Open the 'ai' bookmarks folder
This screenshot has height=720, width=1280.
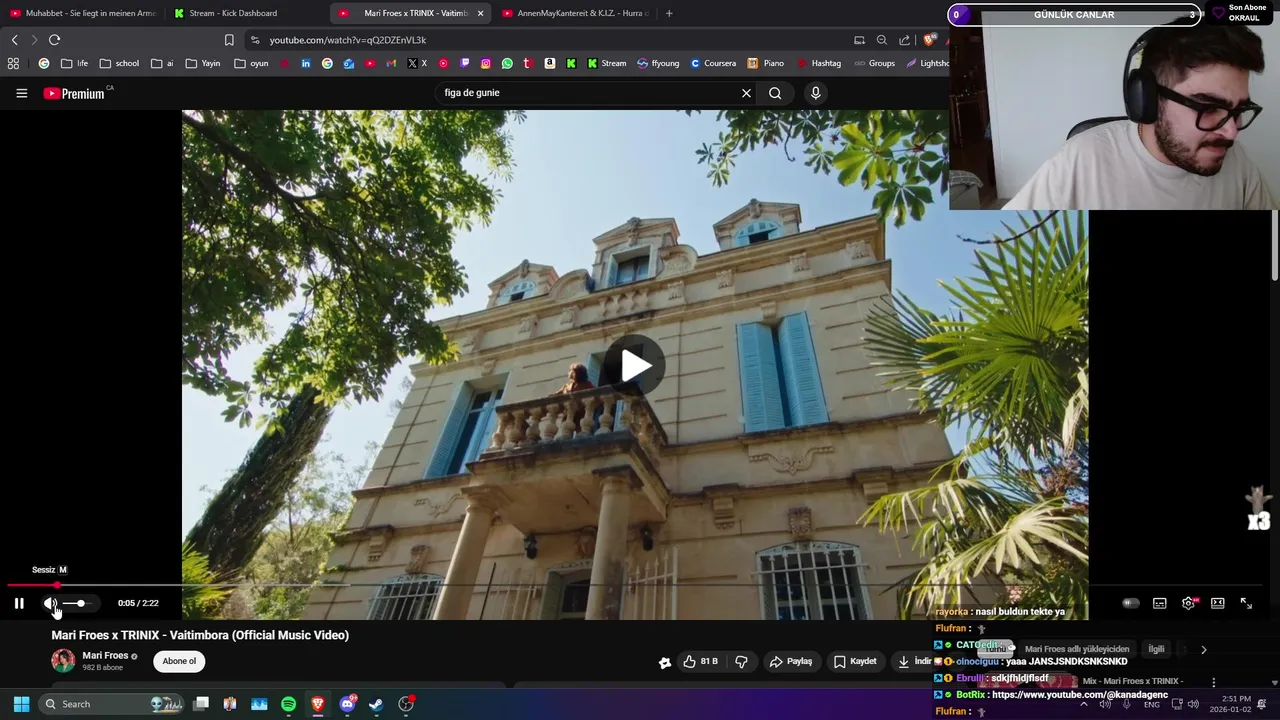162,63
